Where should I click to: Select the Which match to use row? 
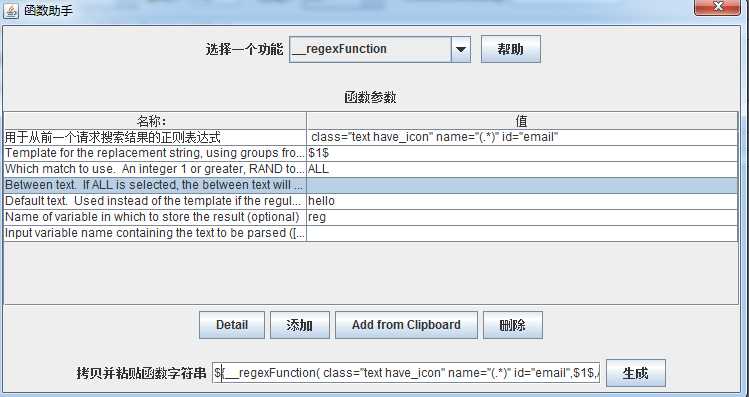tap(155, 170)
